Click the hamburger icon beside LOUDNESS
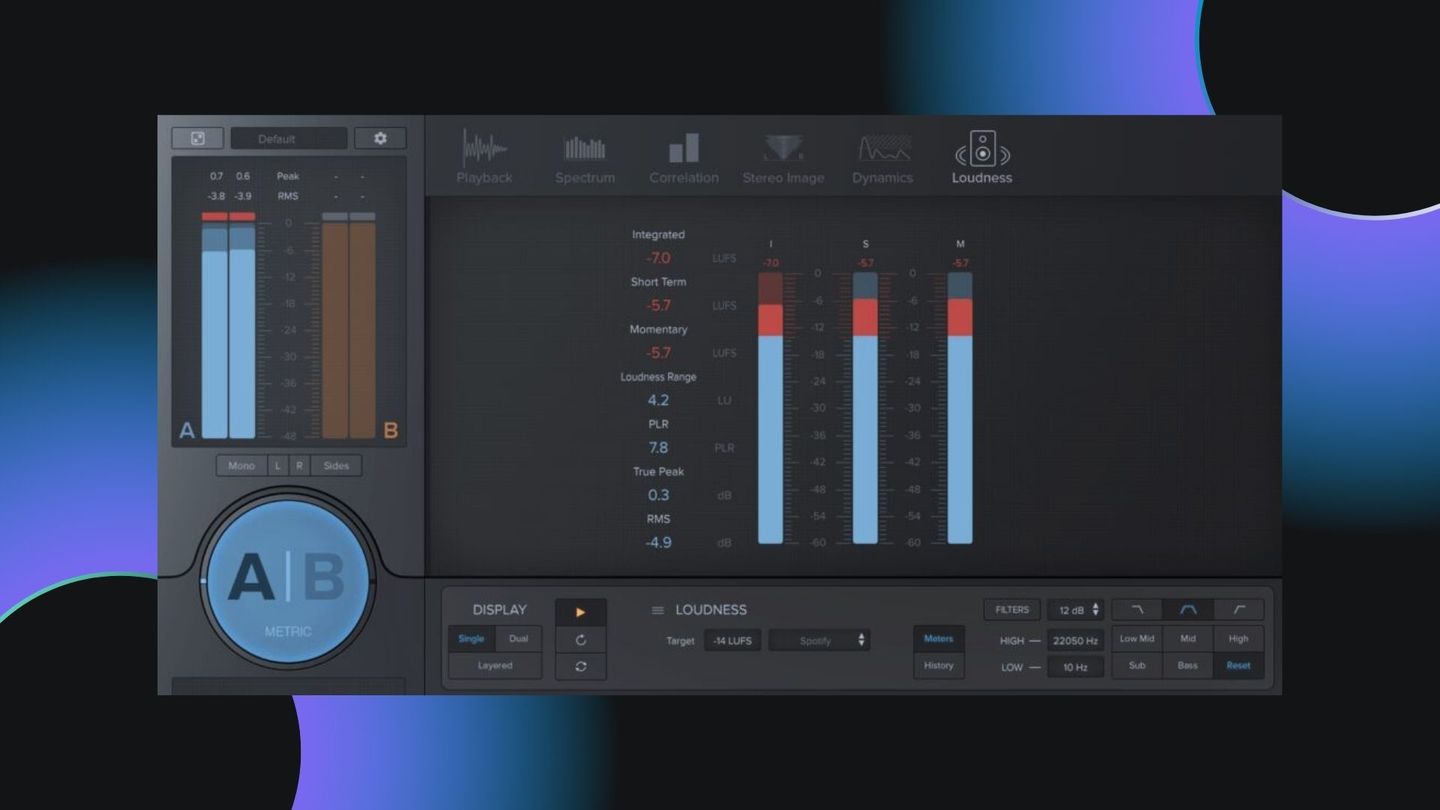Viewport: 1440px width, 810px height. click(658, 610)
